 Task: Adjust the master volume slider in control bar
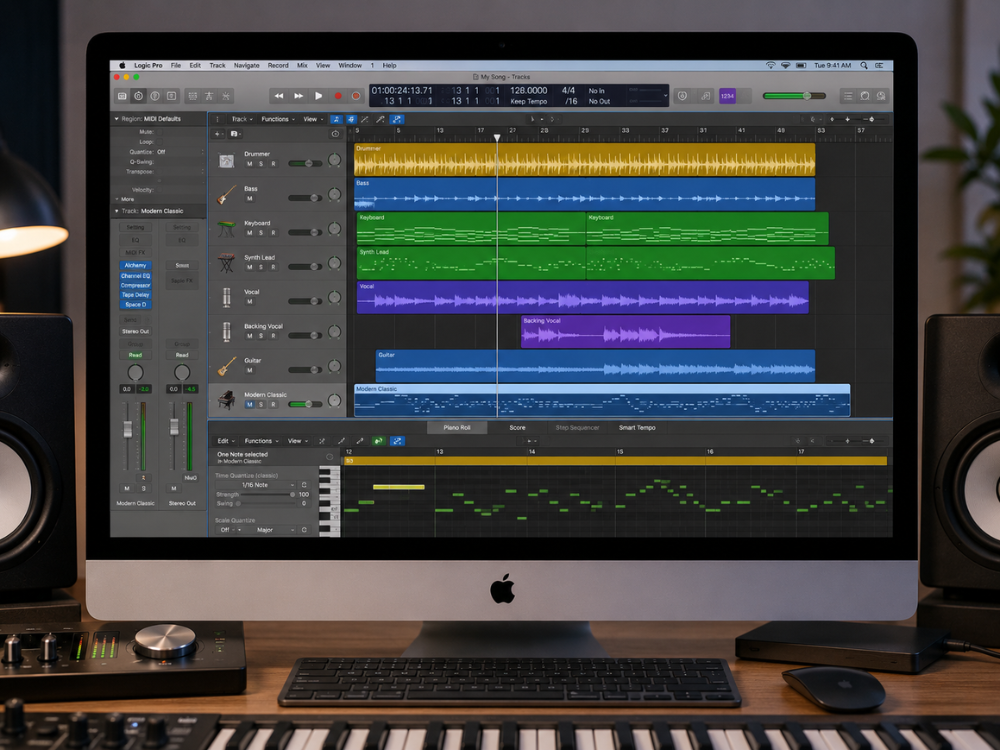coord(794,96)
